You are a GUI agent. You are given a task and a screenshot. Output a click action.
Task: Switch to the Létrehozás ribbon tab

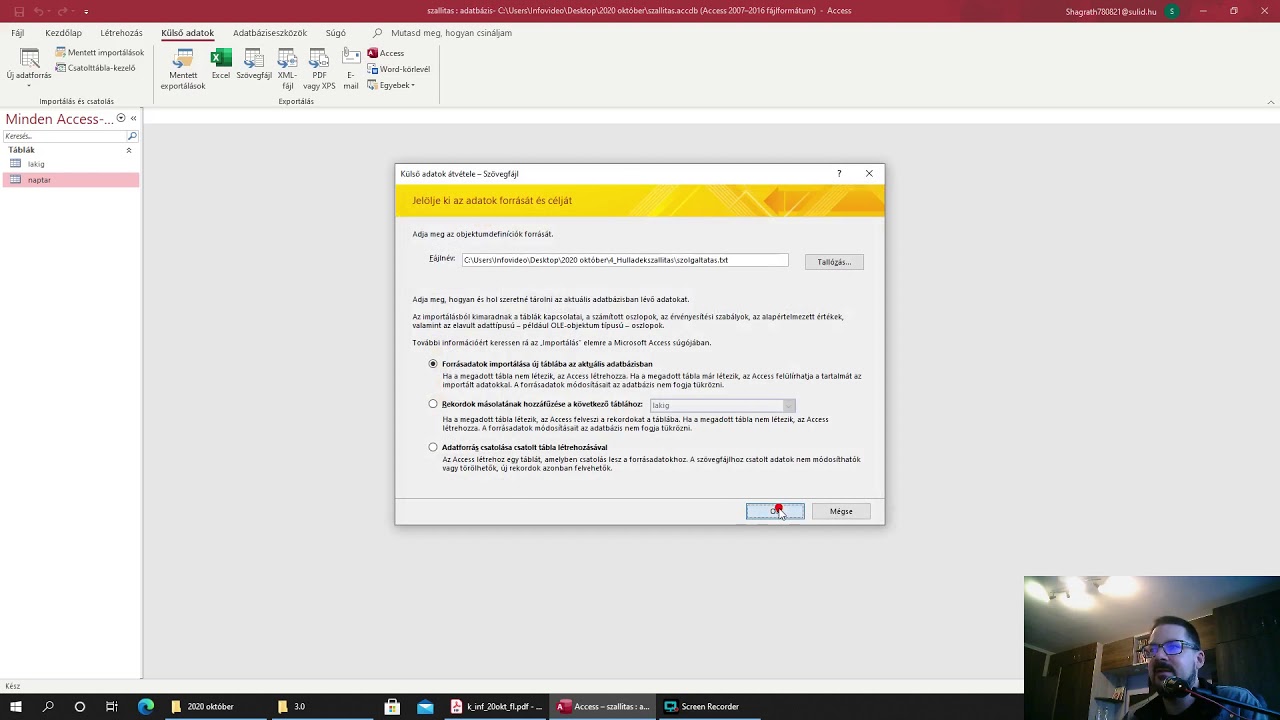(121, 33)
